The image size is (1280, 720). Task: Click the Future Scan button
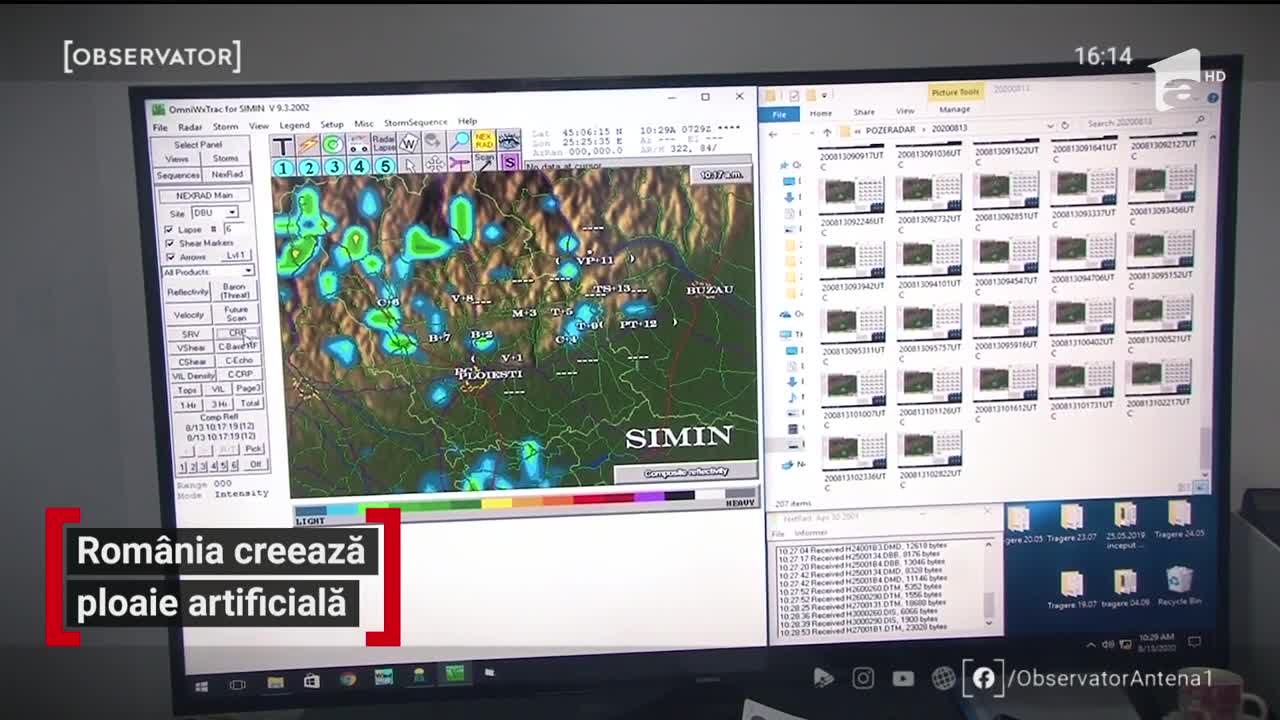pyautogui.click(x=236, y=314)
